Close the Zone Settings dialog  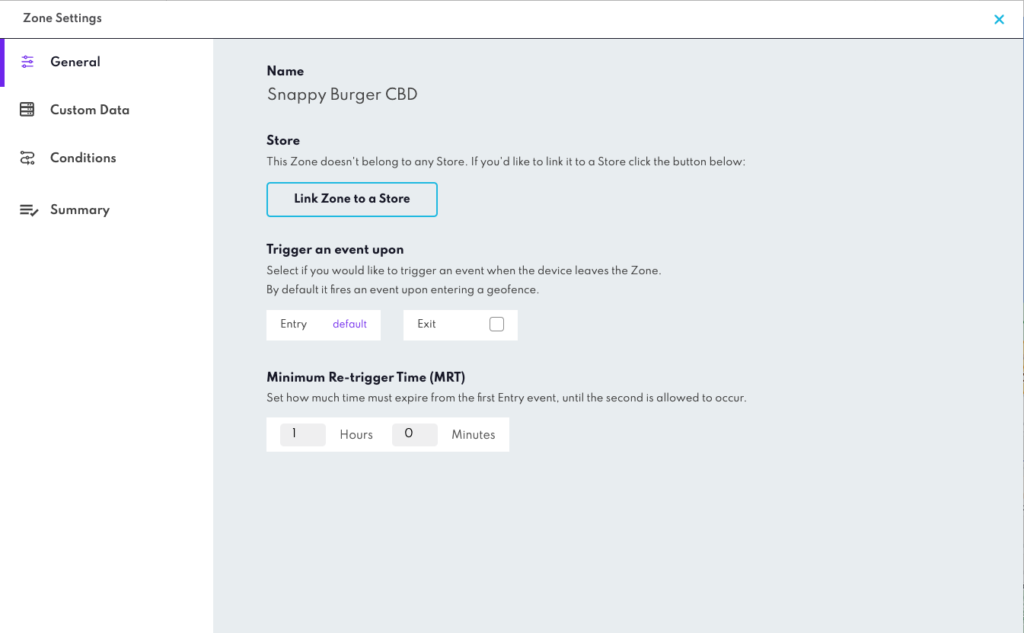[999, 20]
